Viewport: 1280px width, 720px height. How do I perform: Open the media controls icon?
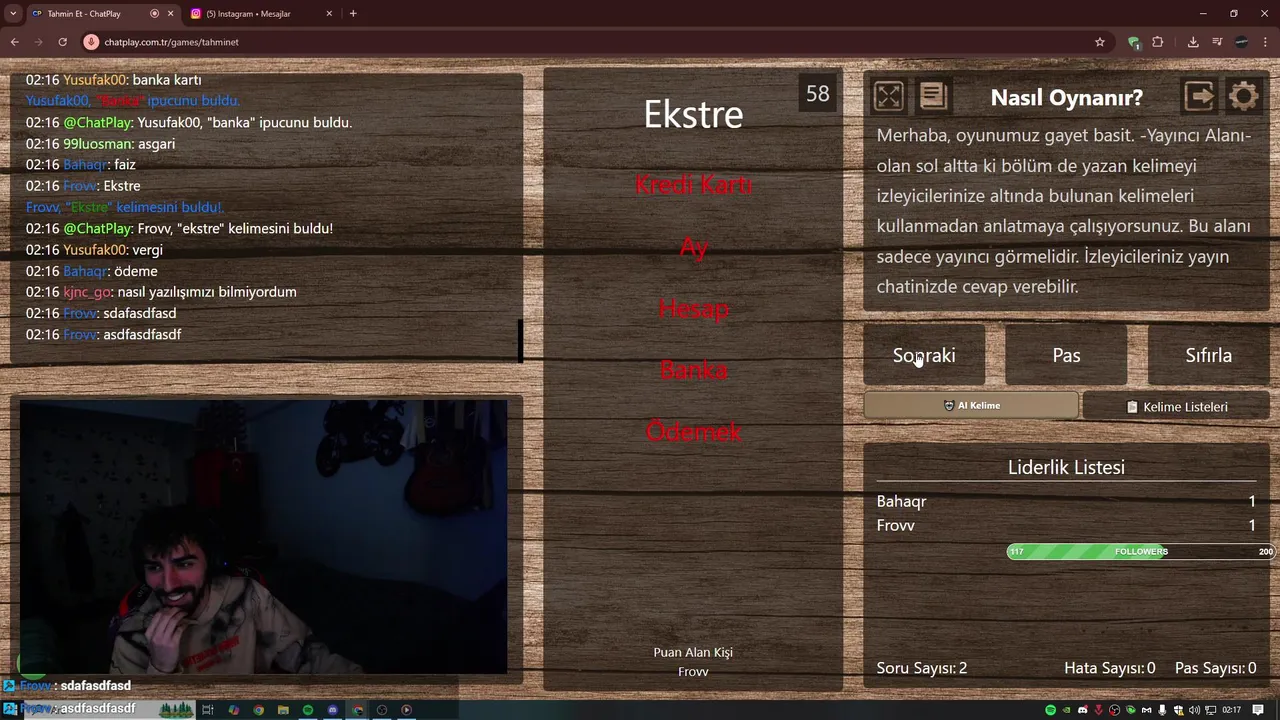(1217, 42)
